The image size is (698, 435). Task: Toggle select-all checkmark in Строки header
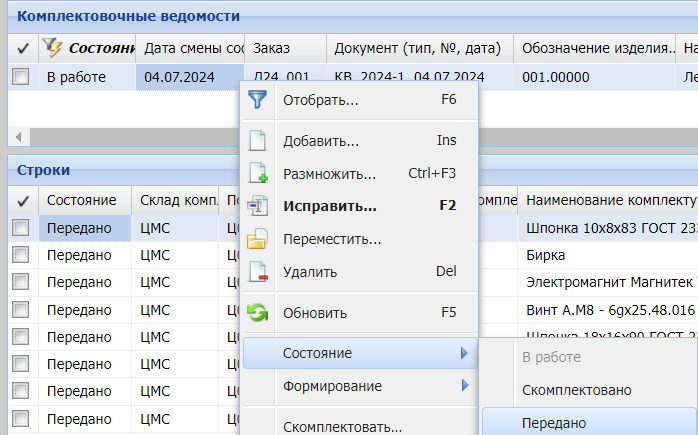click(22, 201)
